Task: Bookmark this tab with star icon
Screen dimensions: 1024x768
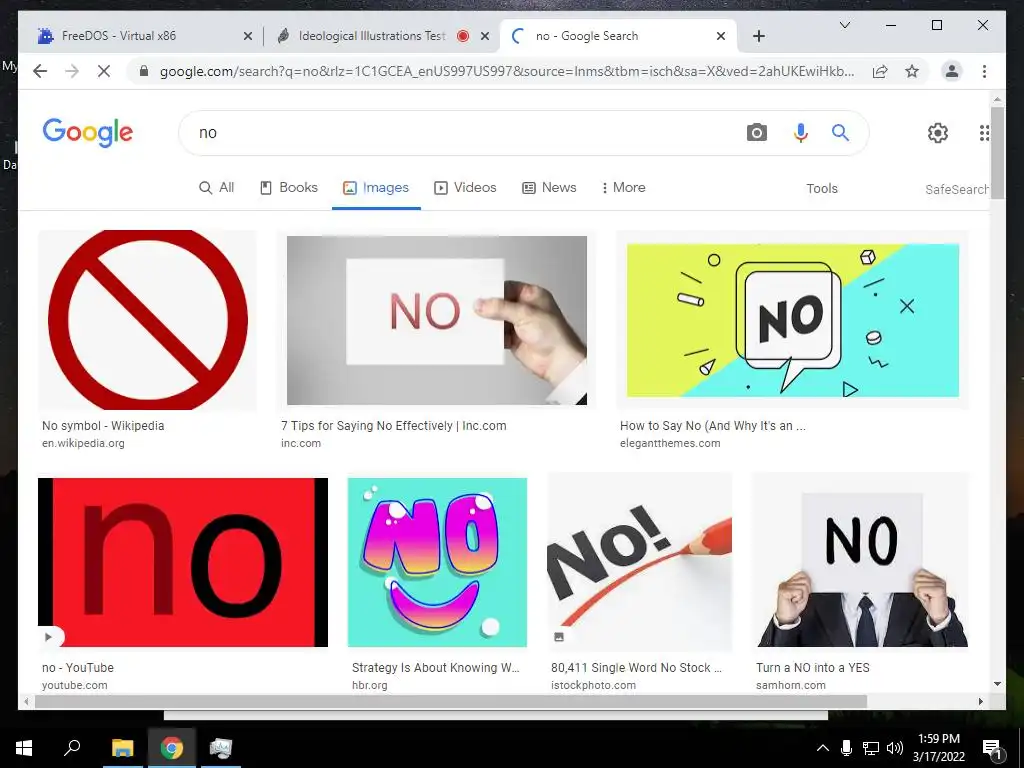Action: [x=912, y=71]
